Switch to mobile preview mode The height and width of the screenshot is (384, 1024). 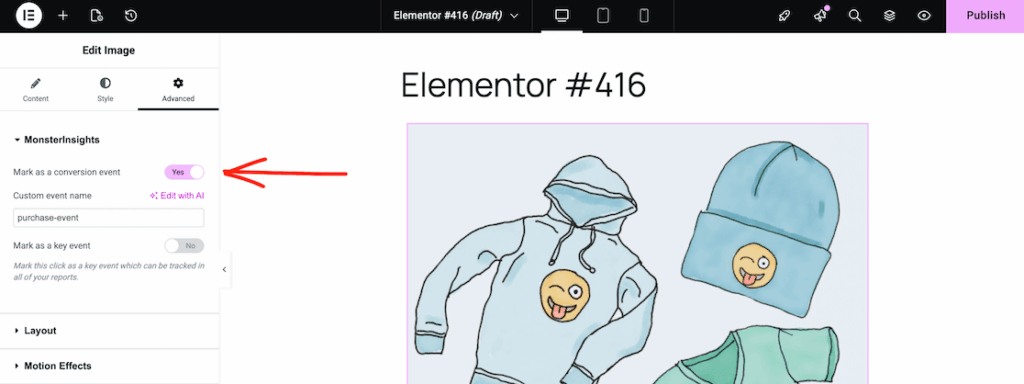click(x=644, y=16)
